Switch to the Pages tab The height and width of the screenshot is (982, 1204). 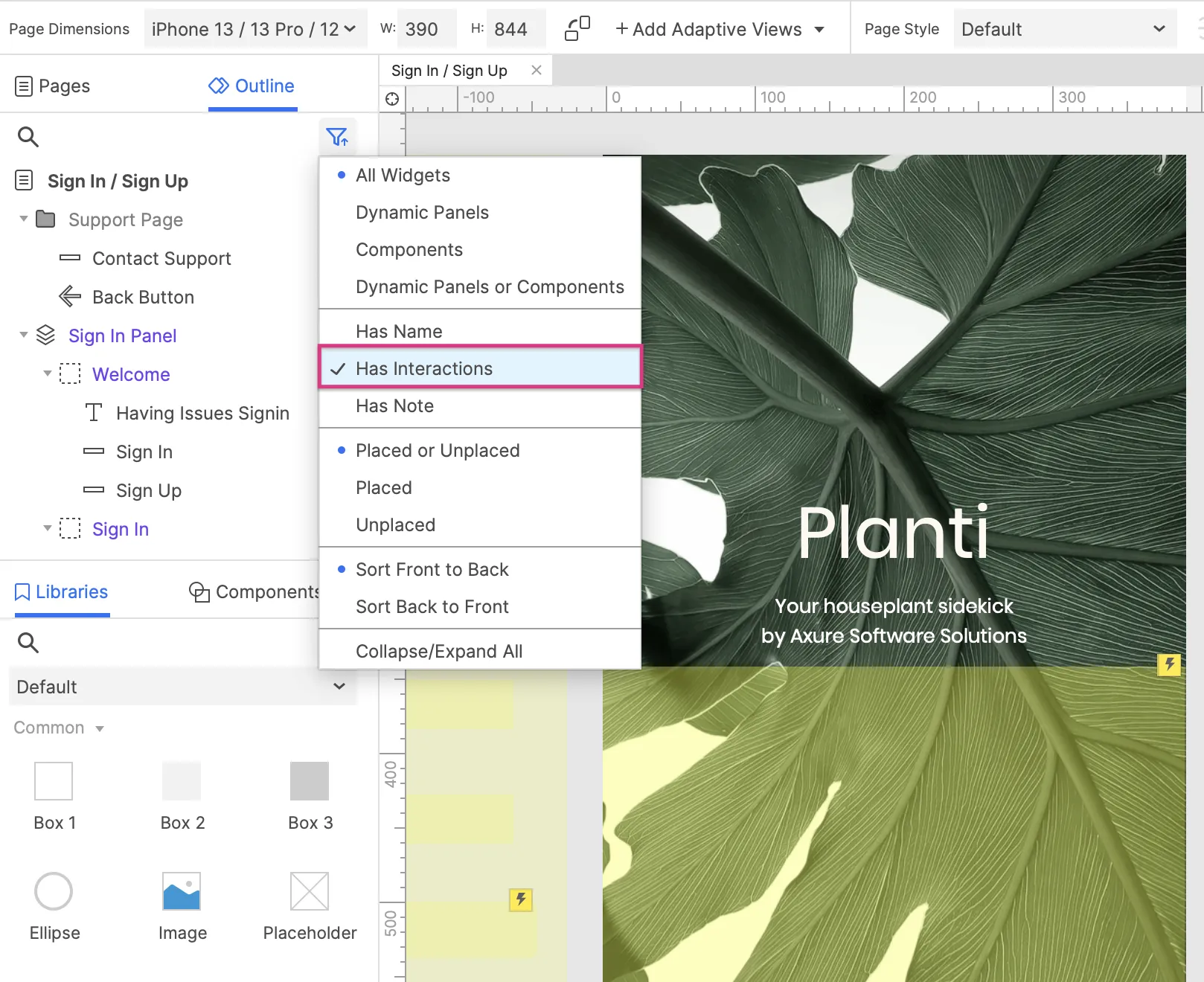(53, 86)
